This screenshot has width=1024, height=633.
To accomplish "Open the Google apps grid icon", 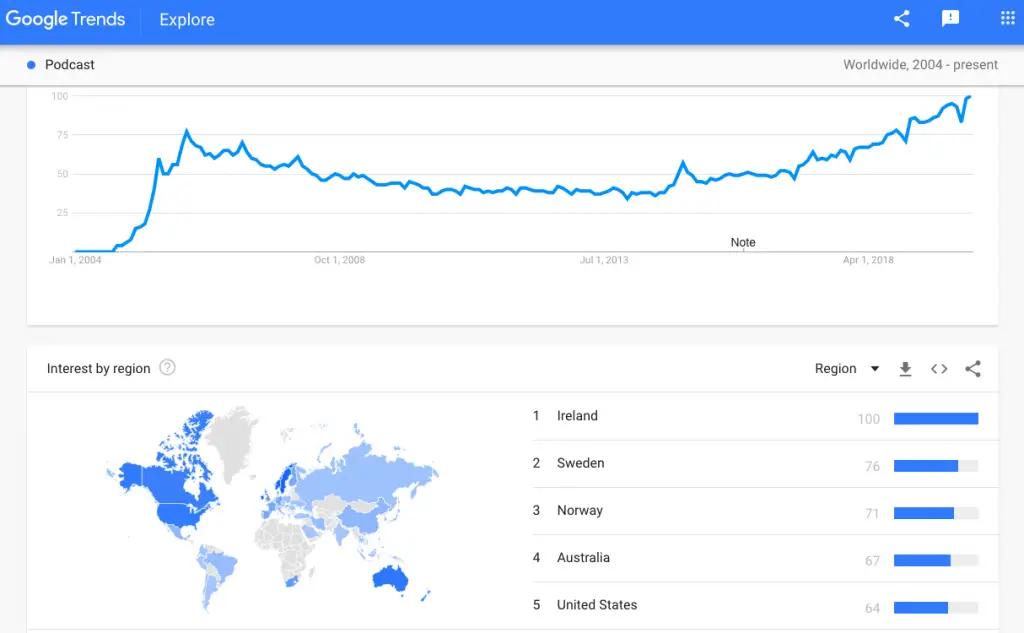I will click(x=1007, y=18).
